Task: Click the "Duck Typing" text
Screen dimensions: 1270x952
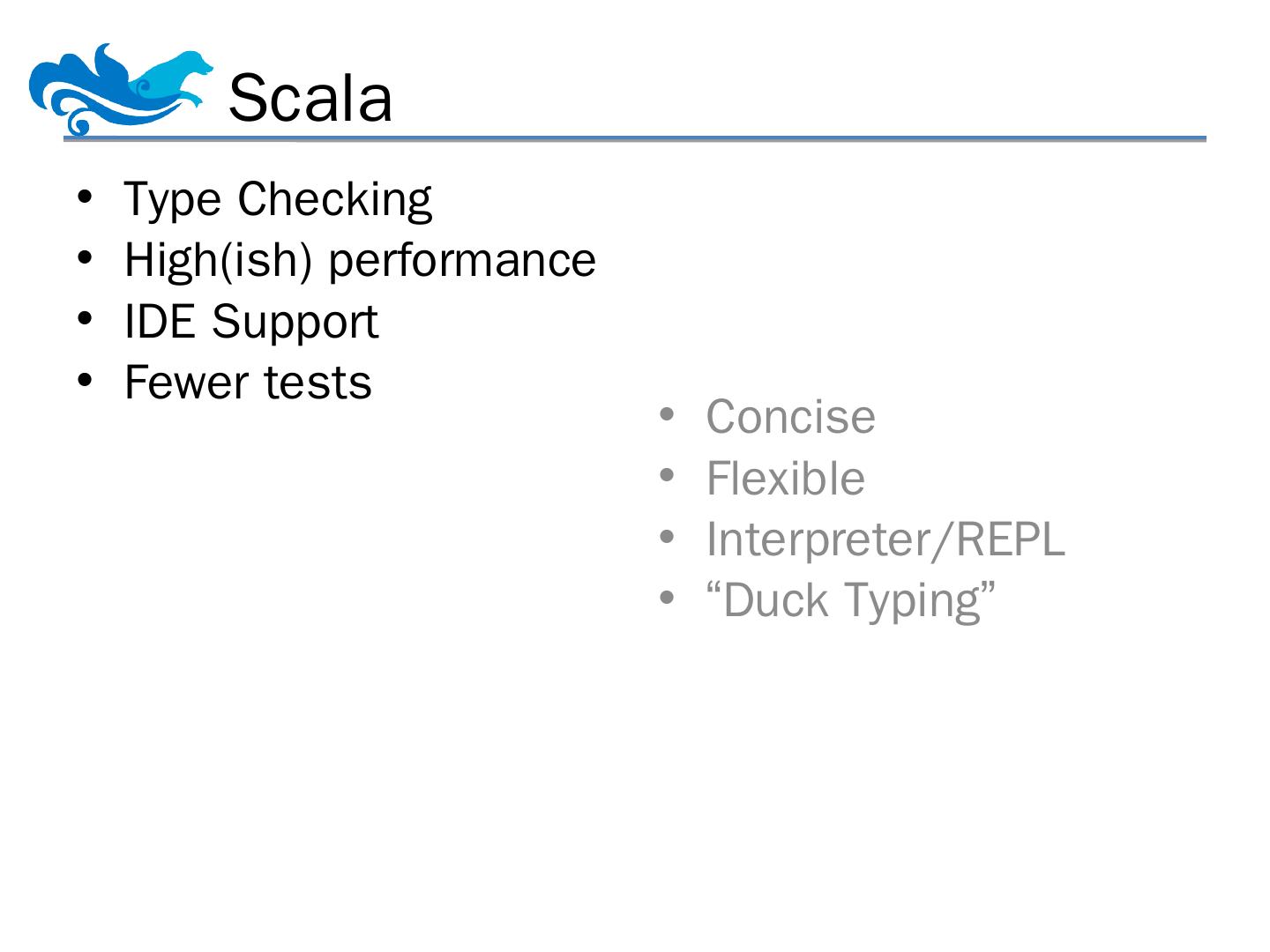Action: (850, 600)
